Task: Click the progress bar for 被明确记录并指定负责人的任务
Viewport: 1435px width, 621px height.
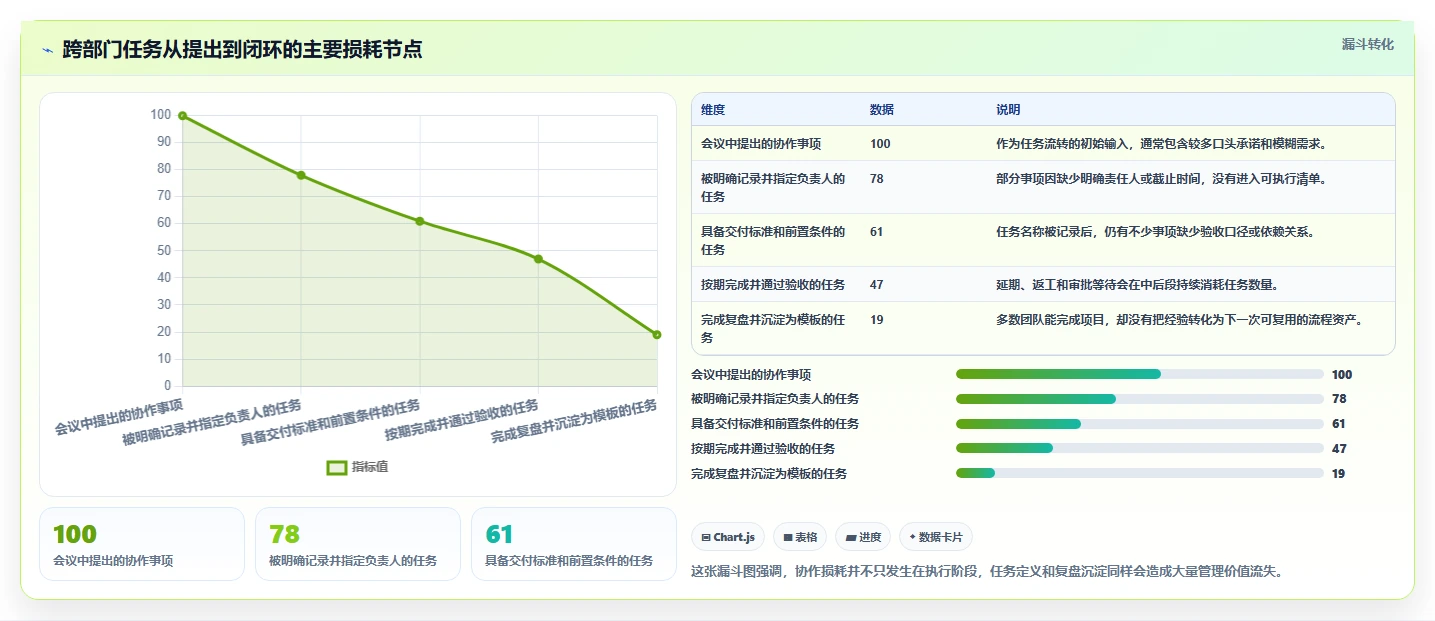Action: coord(1140,399)
